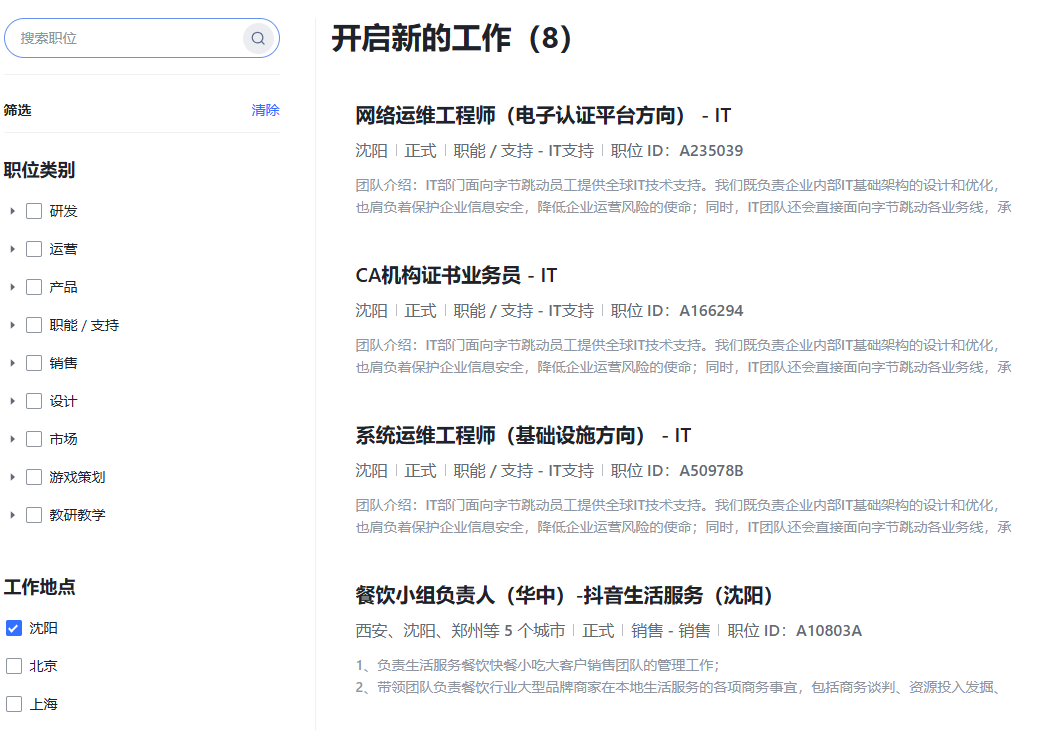Click the 销售 - 销售 job category text

[671, 631]
